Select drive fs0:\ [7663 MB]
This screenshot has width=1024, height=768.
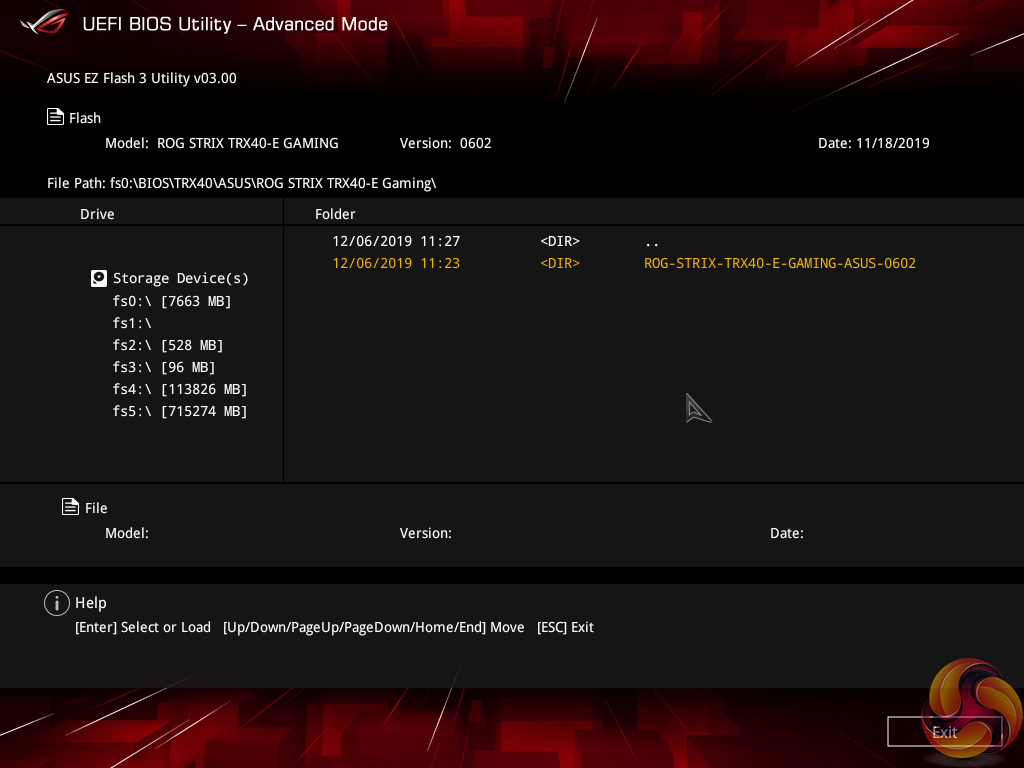[172, 301]
